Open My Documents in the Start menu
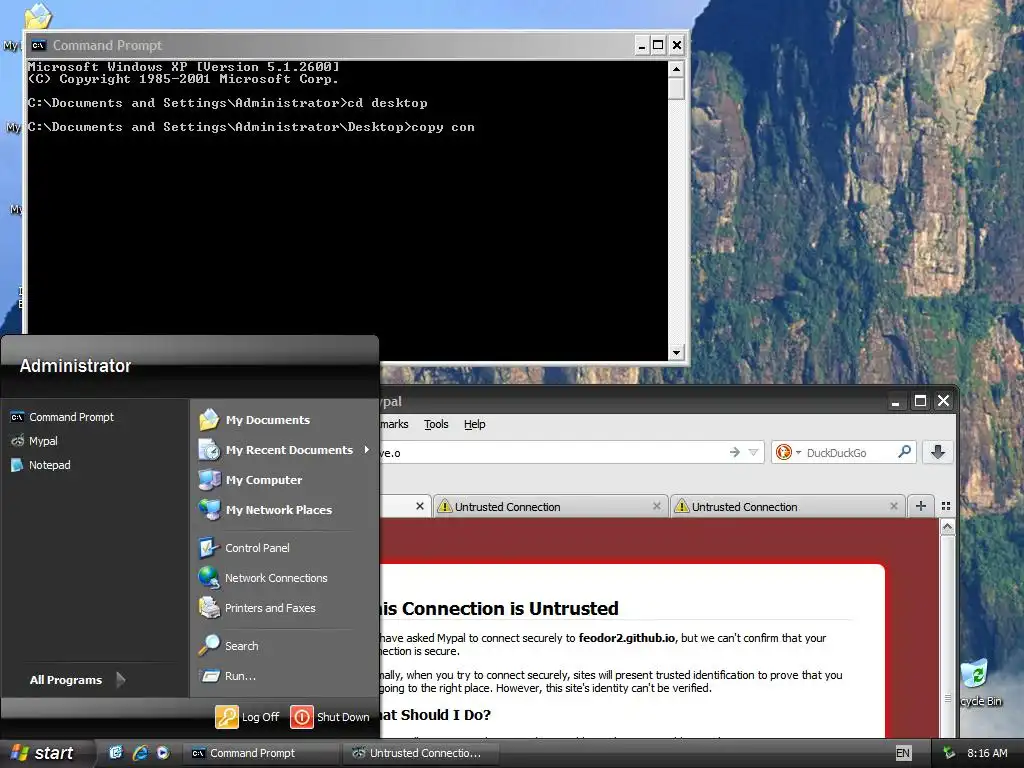The height and width of the screenshot is (768, 1024). 255,420
